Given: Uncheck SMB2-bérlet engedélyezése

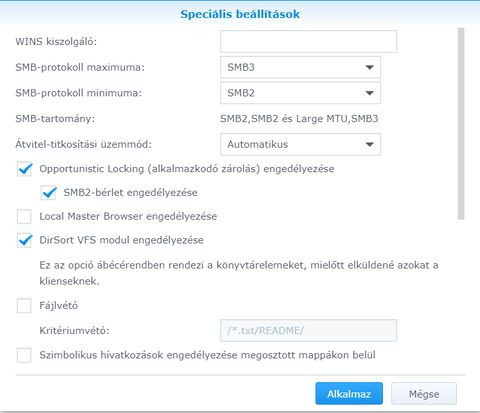Looking at the screenshot, I should [48, 193].
